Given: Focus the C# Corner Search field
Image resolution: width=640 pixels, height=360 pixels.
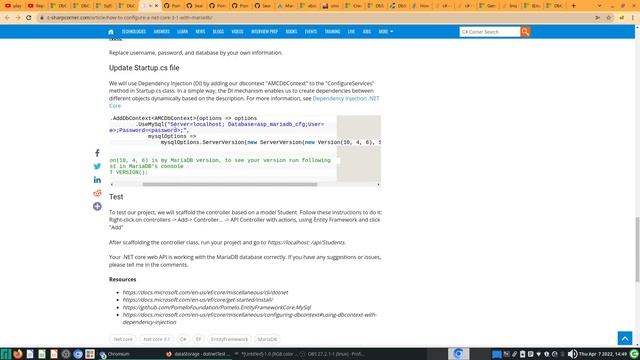Looking at the screenshot, I should (x=490, y=32).
